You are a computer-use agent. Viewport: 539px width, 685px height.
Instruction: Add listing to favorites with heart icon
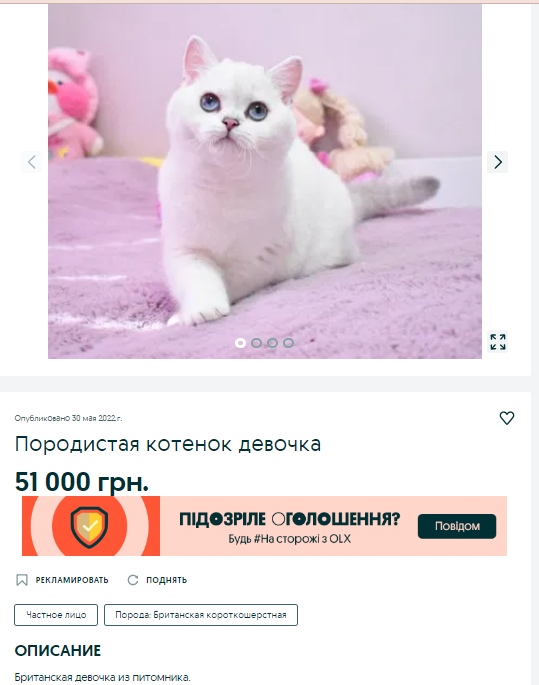(x=507, y=418)
